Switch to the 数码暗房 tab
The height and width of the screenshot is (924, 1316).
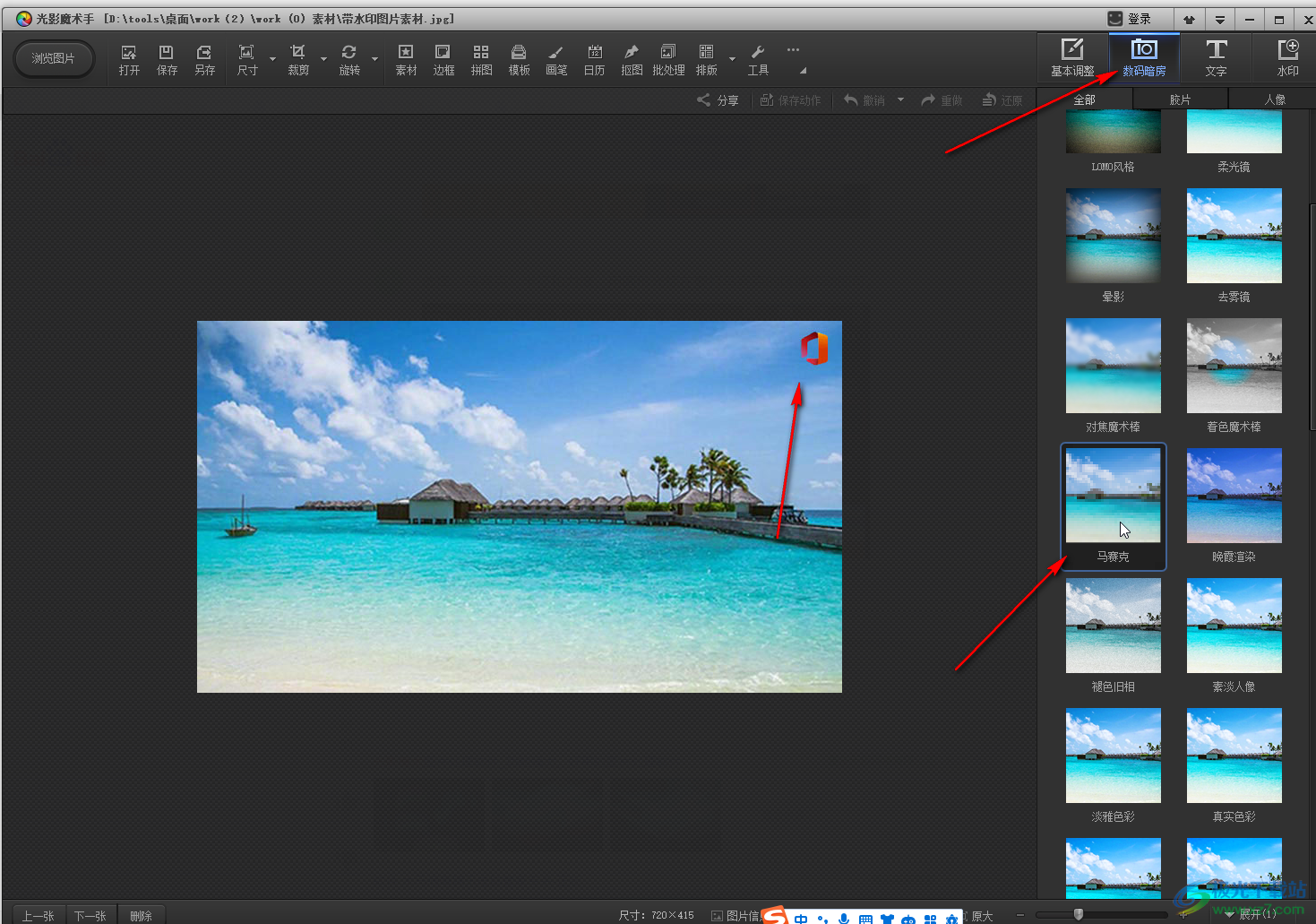[x=1144, y=58]
